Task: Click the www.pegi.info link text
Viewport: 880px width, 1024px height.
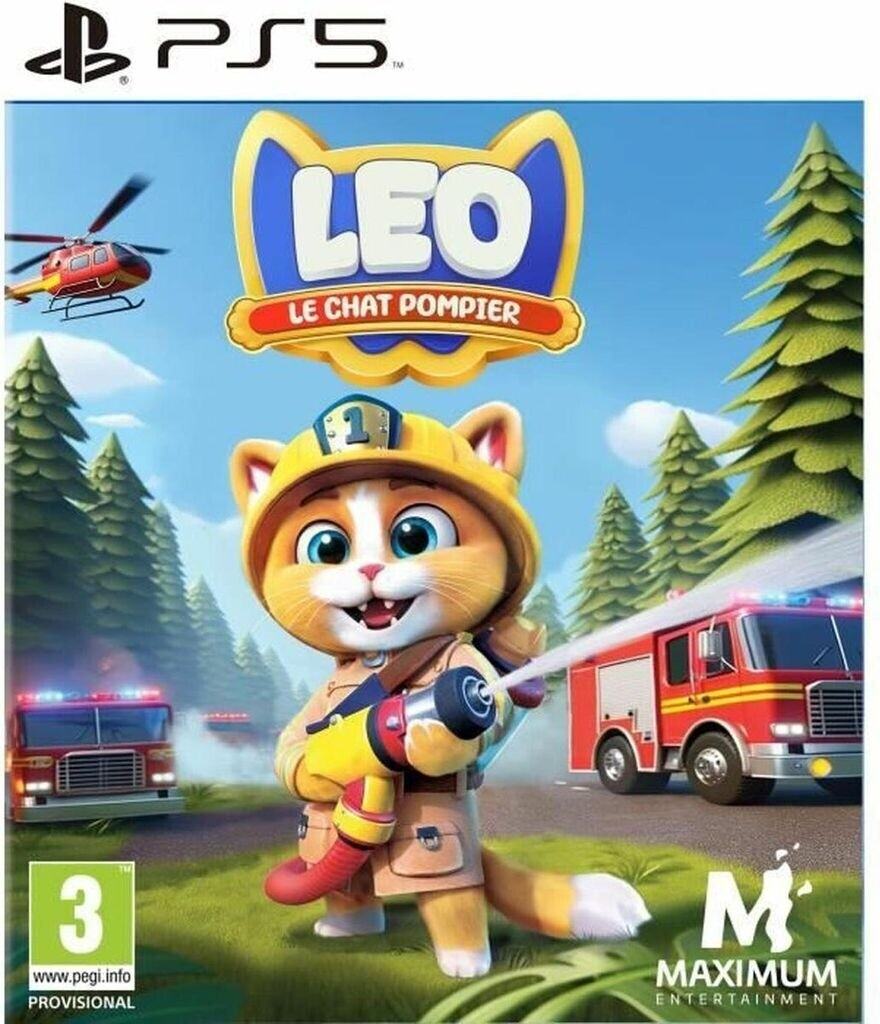Action: coord(82,977)
